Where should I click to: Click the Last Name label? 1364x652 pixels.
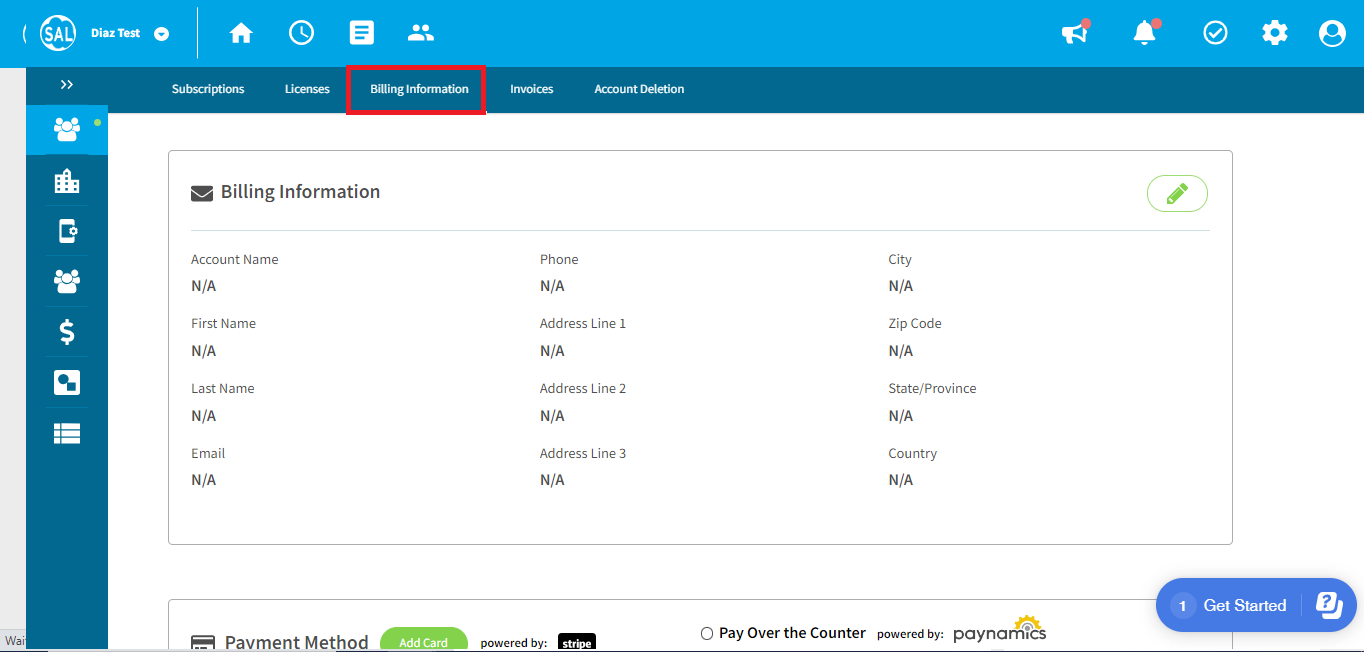(223, 388)
